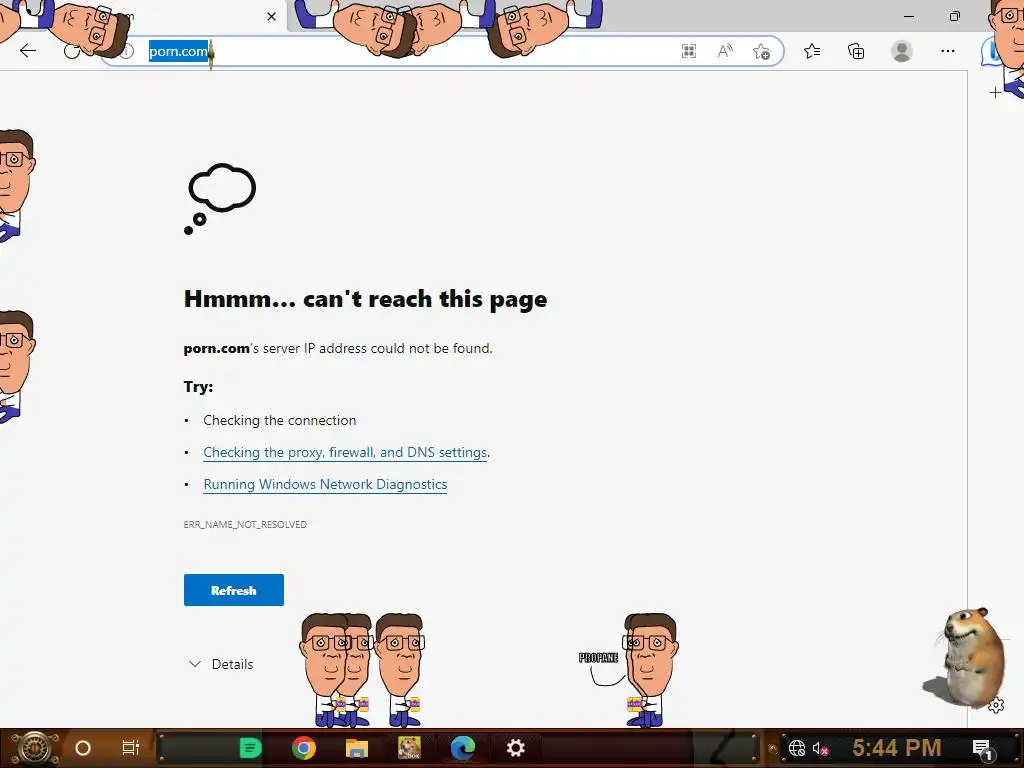The image size is (1024, 768).
Task: Open the apps grid icon in address bar
Action: [688, 52]
